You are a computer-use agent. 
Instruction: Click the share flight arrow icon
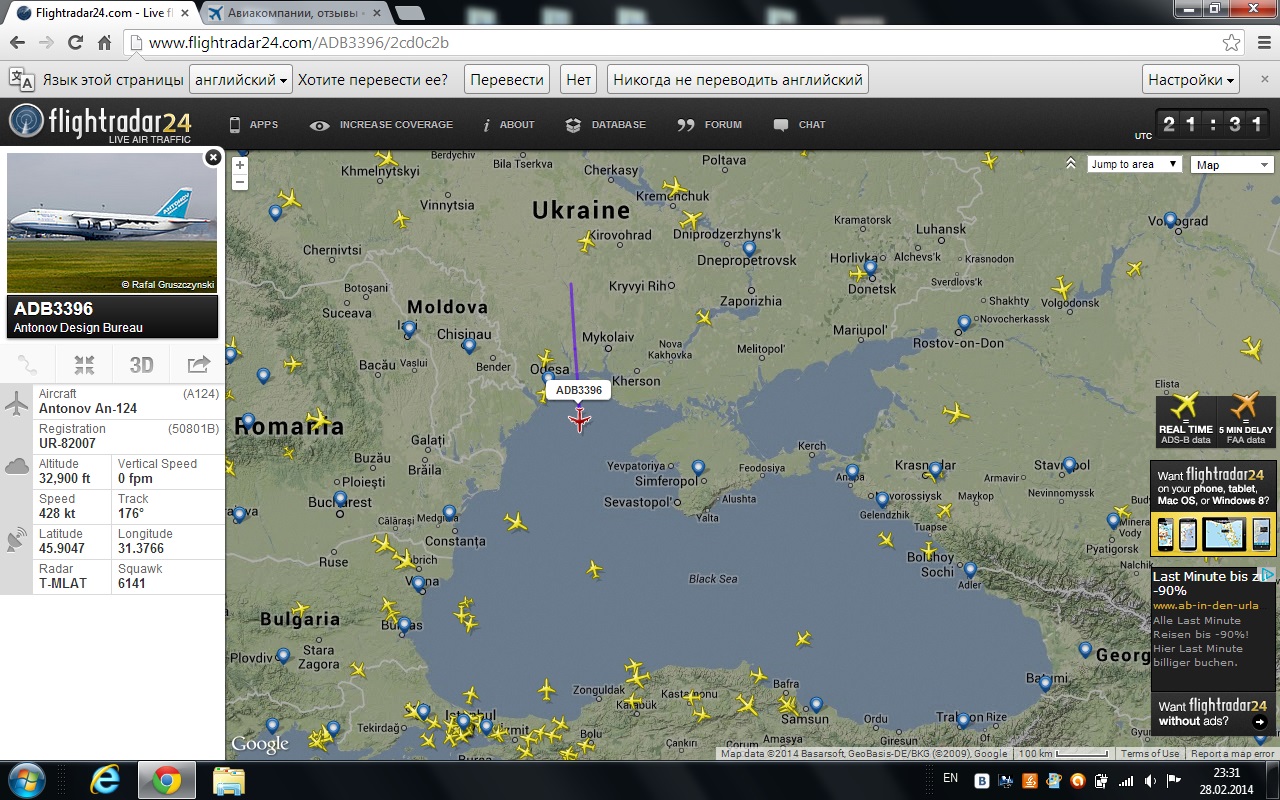coord(198,365)
